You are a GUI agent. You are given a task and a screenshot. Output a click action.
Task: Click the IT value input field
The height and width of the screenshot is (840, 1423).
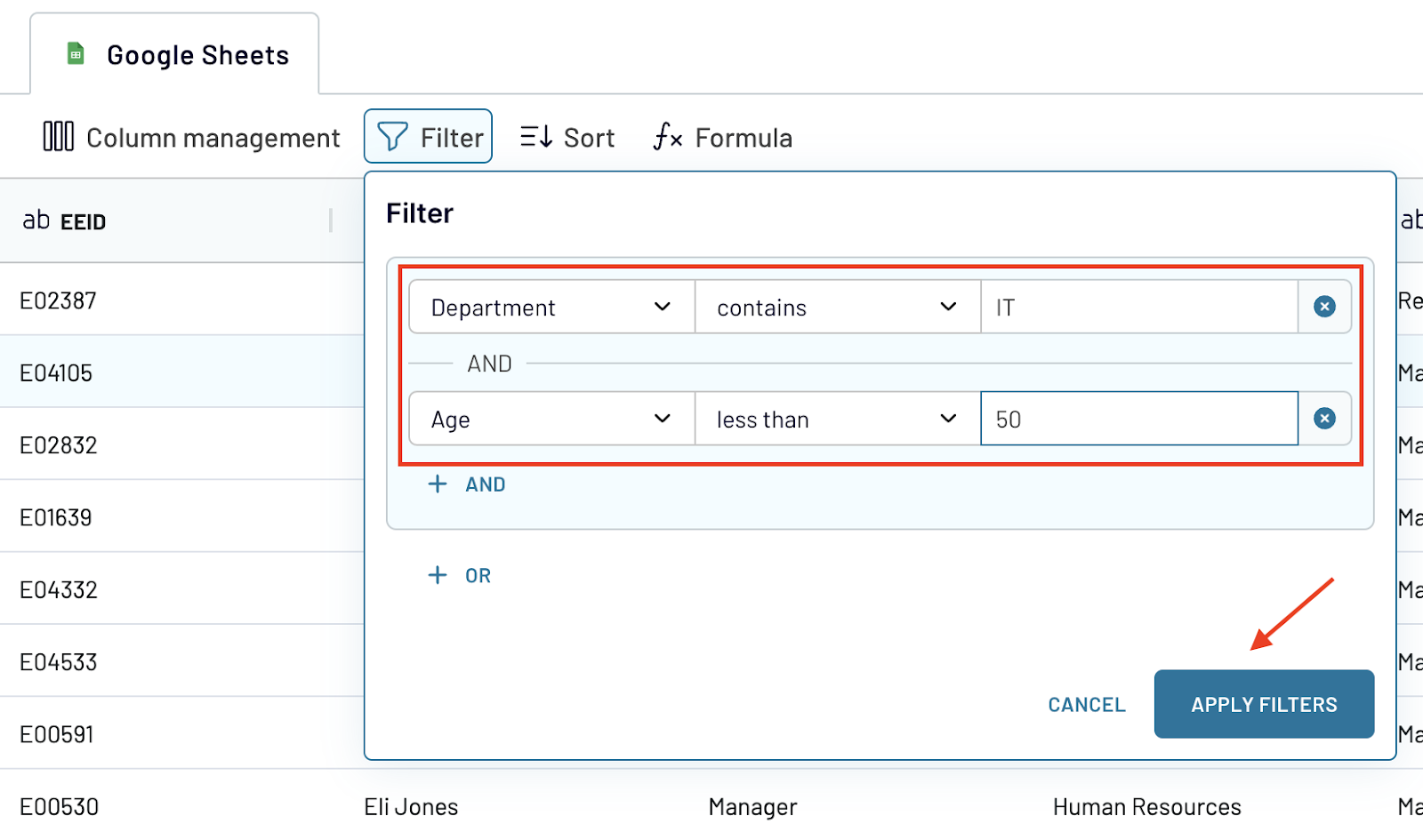(1138, 307)
